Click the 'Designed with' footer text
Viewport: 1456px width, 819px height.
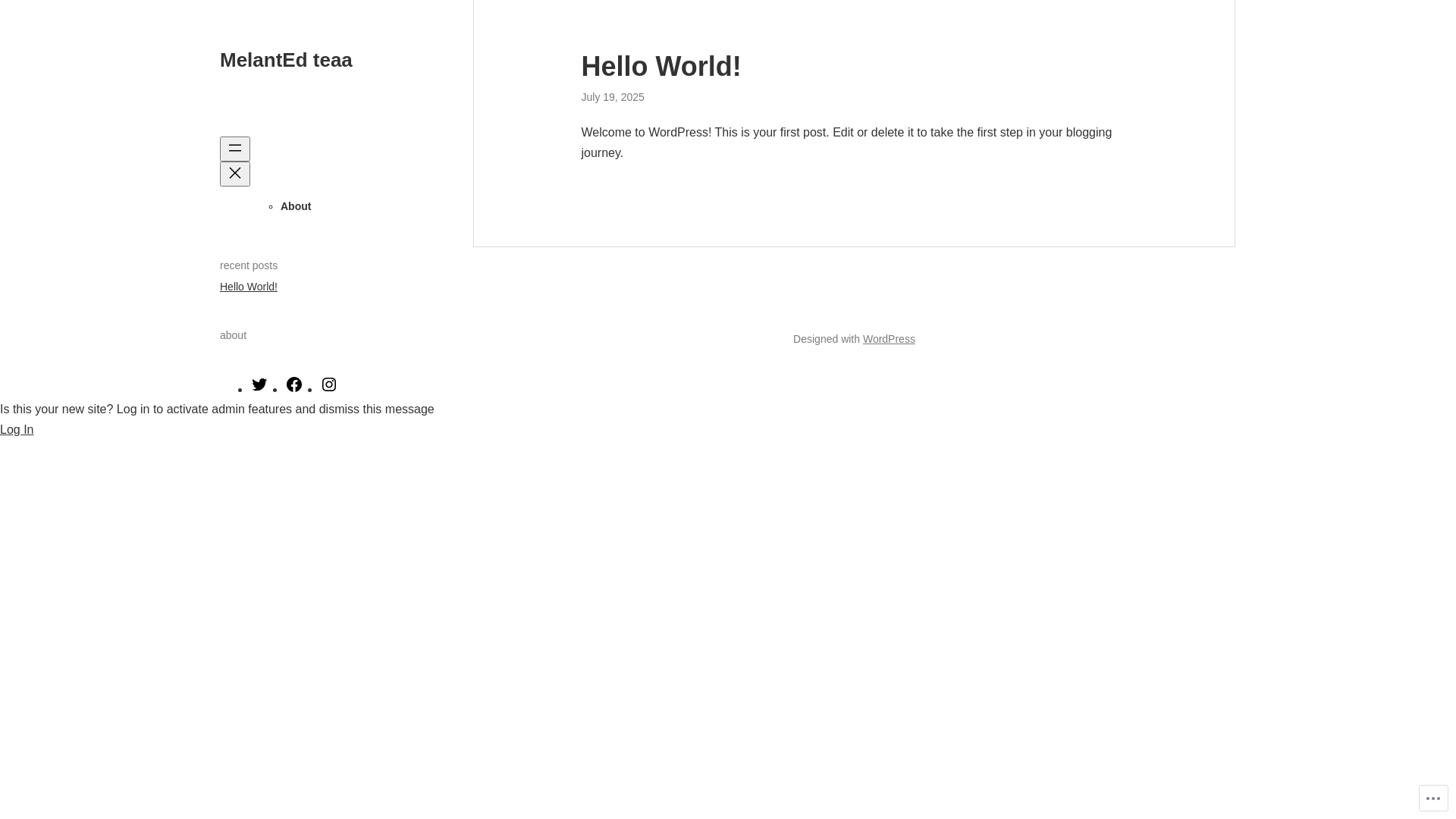(827, 339)
